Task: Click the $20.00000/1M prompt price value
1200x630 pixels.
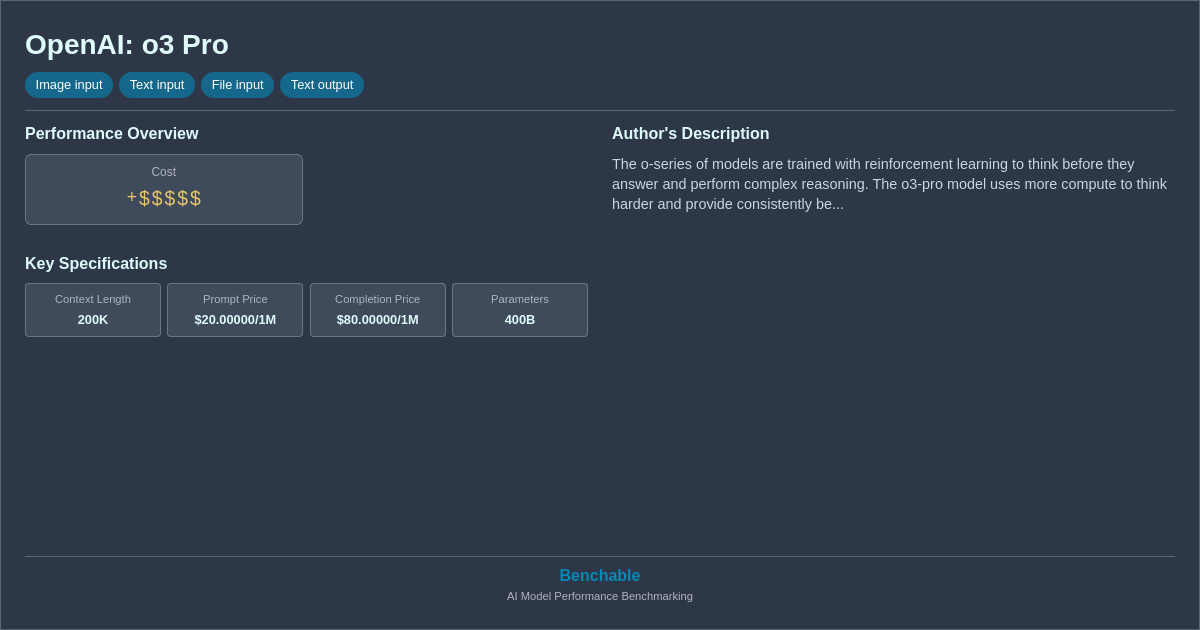Action: [234, 319]
